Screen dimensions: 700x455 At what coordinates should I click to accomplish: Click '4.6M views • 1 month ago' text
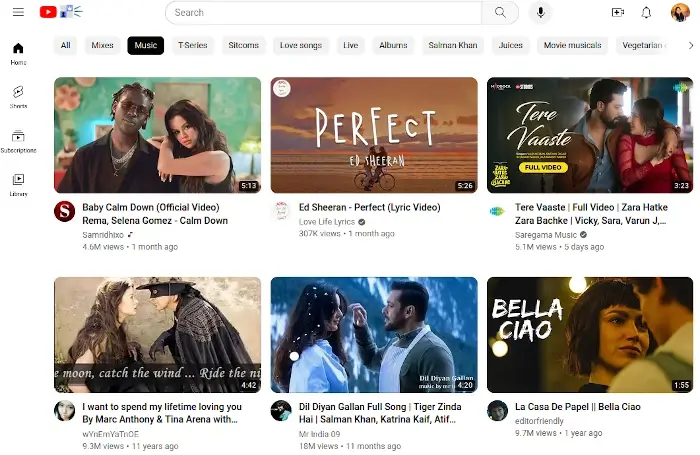(130, 246)
